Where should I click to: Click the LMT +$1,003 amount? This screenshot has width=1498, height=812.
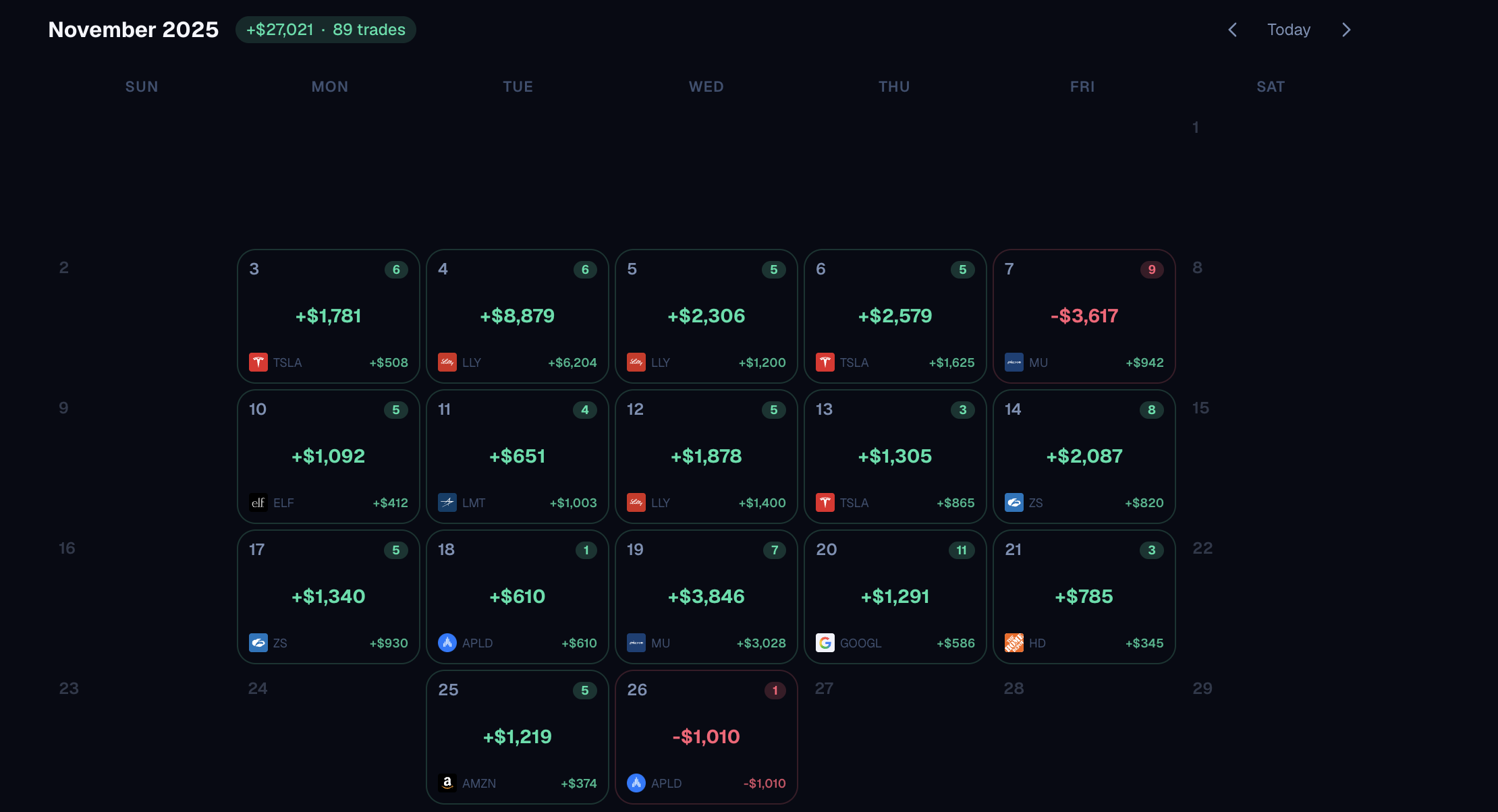pyautogui.click(x=573, y=502)
